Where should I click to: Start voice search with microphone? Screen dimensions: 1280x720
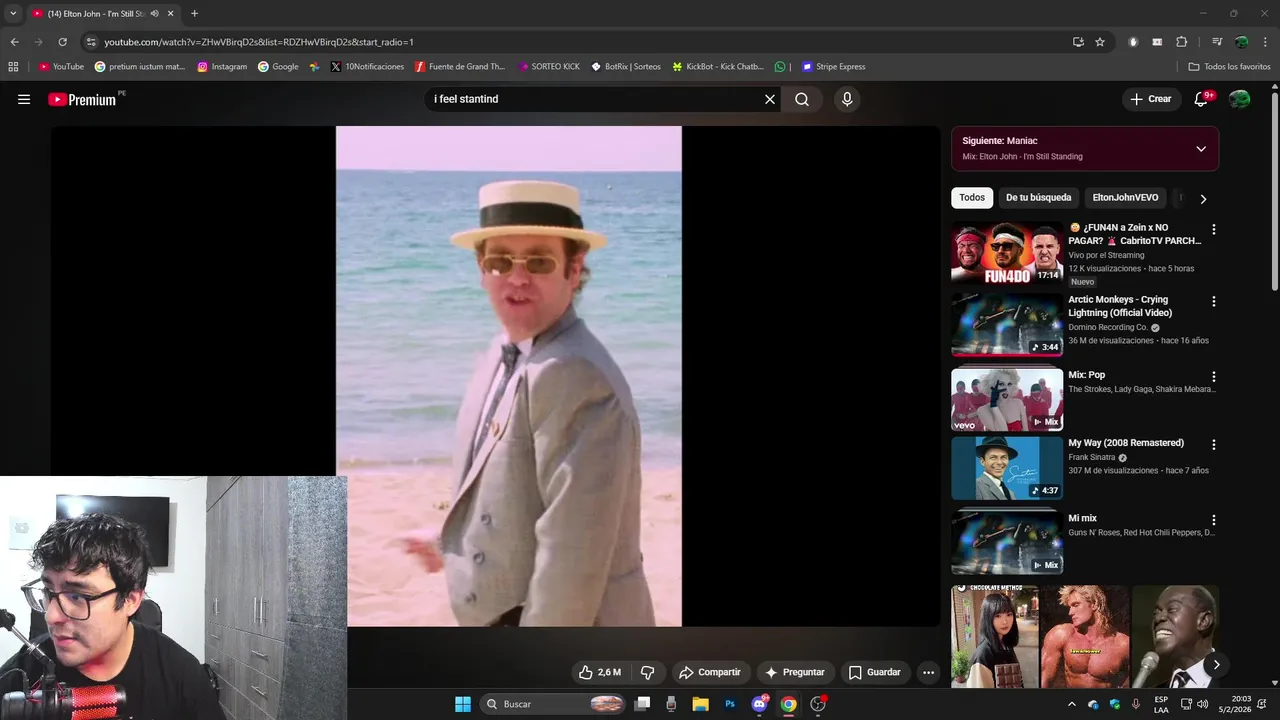pos(847,99)
